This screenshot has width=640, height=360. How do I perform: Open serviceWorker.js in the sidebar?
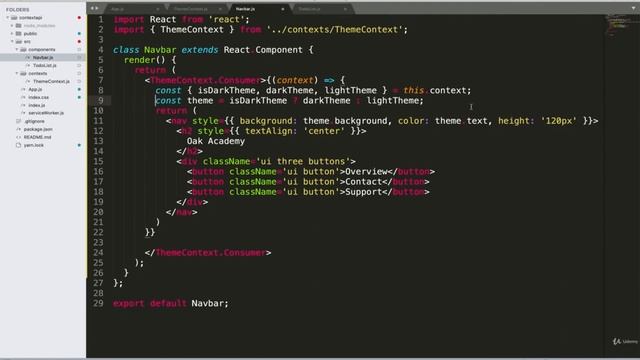tap(46, 113)
